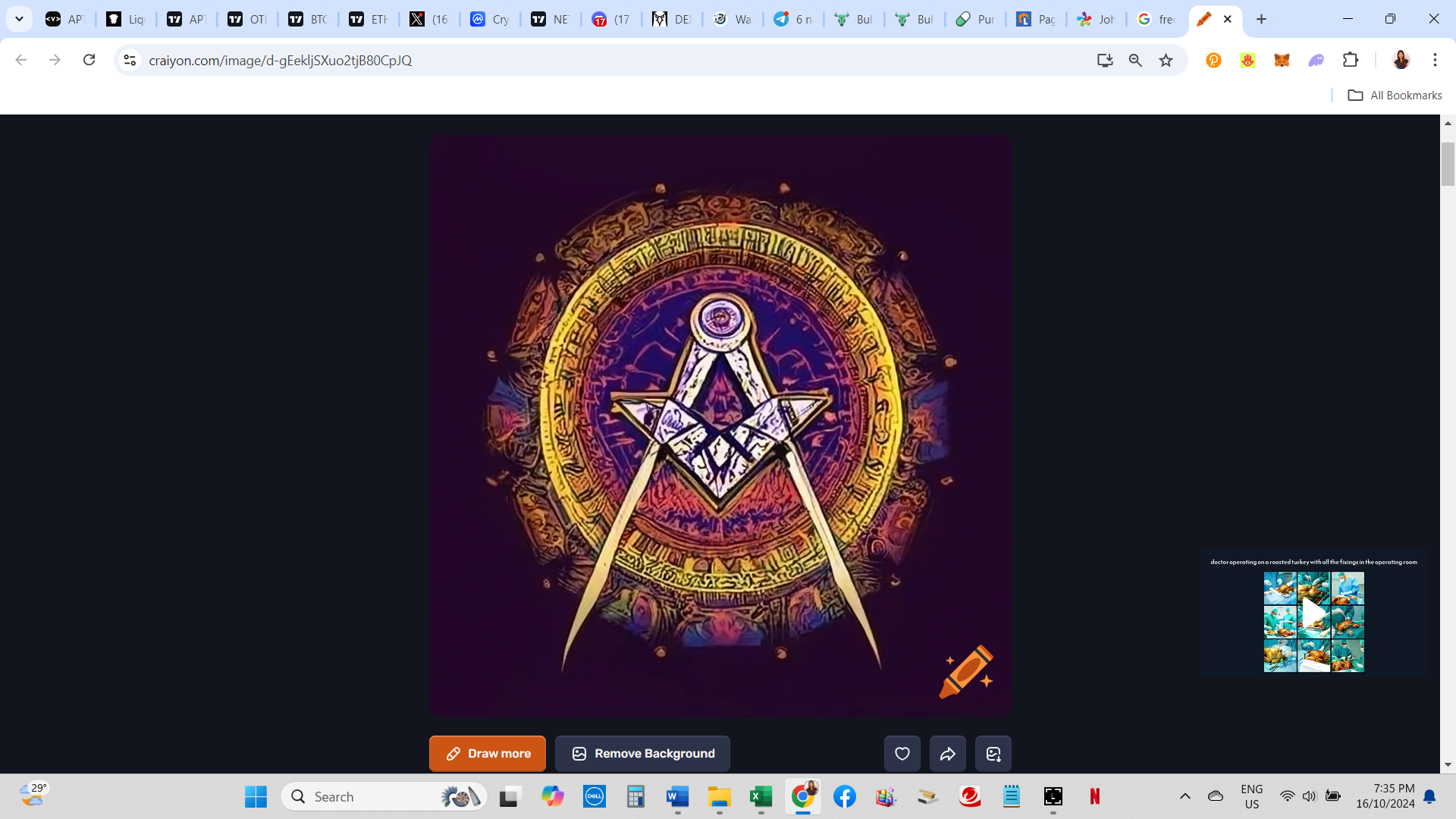
Task: Switch to the Pur tab
Action: point(974,19)
